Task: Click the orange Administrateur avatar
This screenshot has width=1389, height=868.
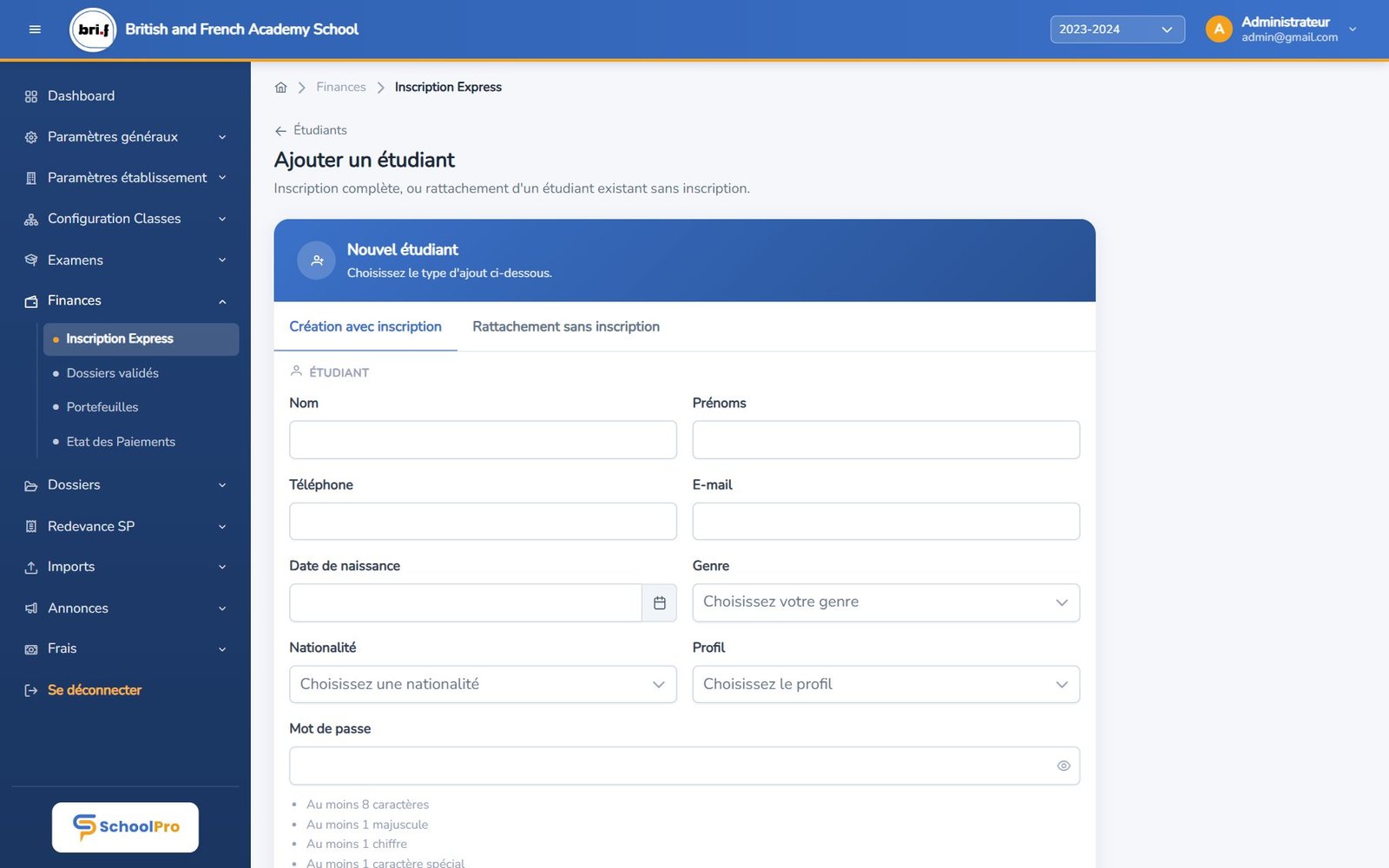Action: click(1219, 30)
